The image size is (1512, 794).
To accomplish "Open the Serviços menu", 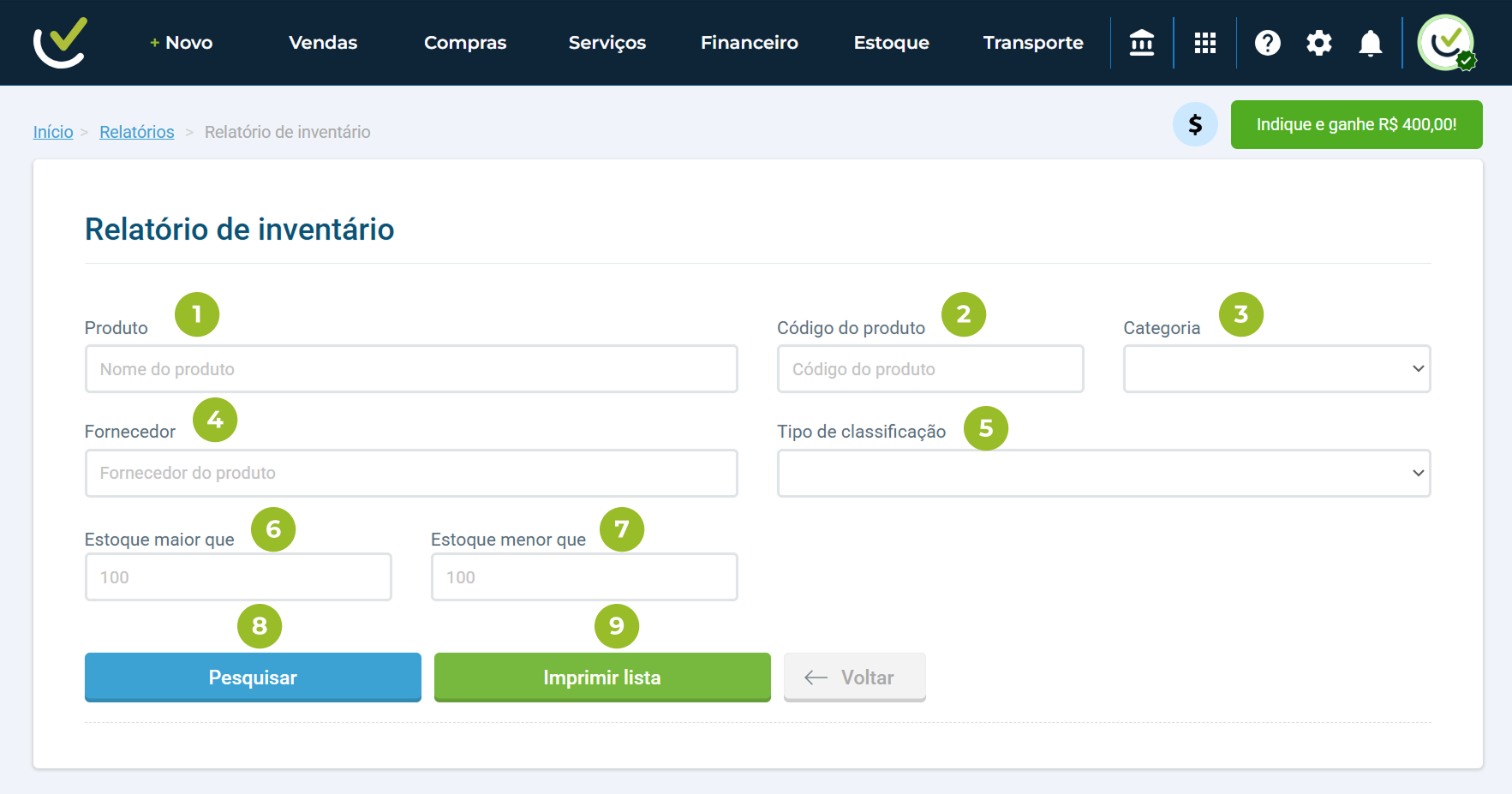I will [607, 43].
